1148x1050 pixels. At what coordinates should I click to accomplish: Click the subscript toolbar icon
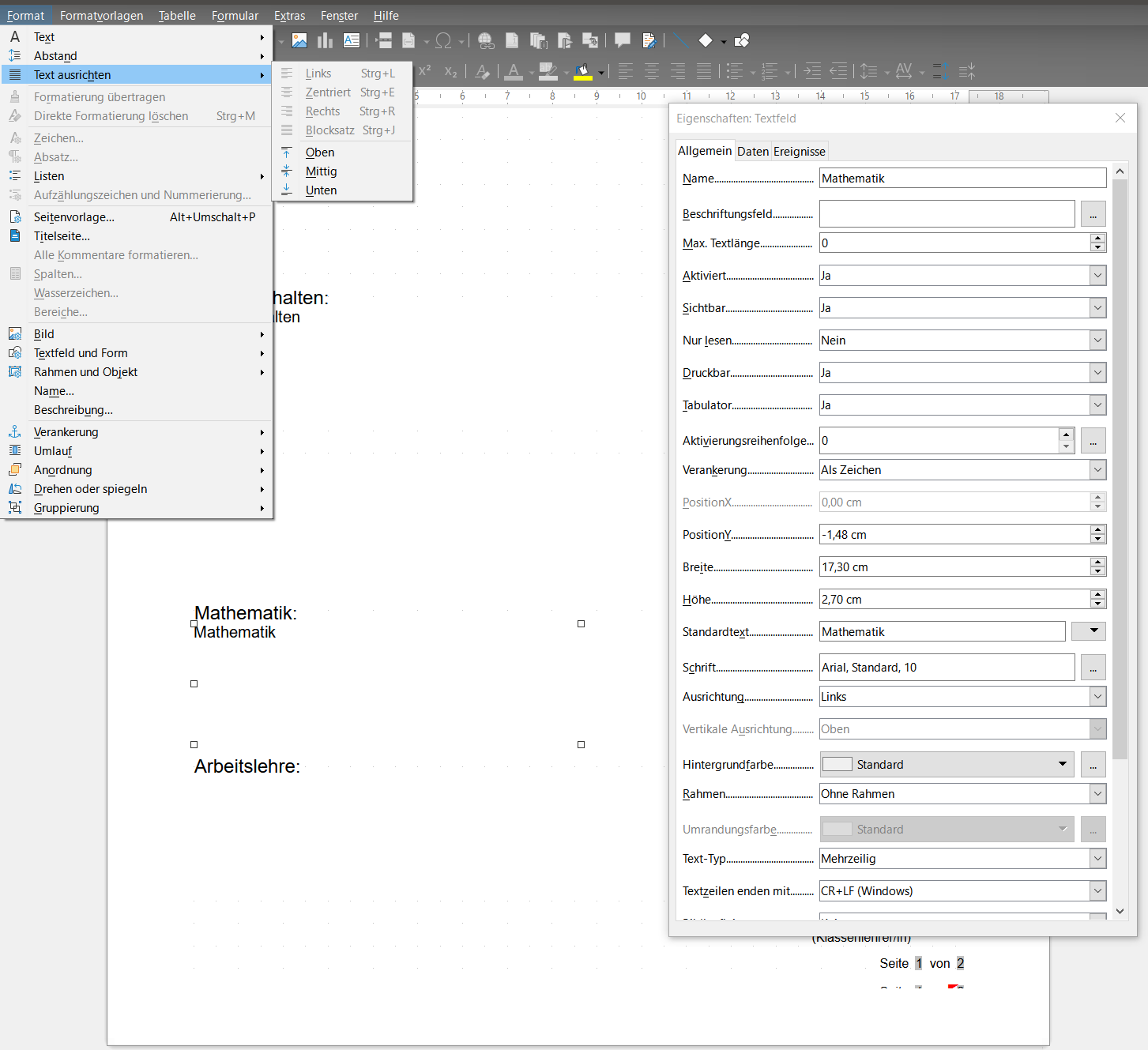click(x=451, y=71)
